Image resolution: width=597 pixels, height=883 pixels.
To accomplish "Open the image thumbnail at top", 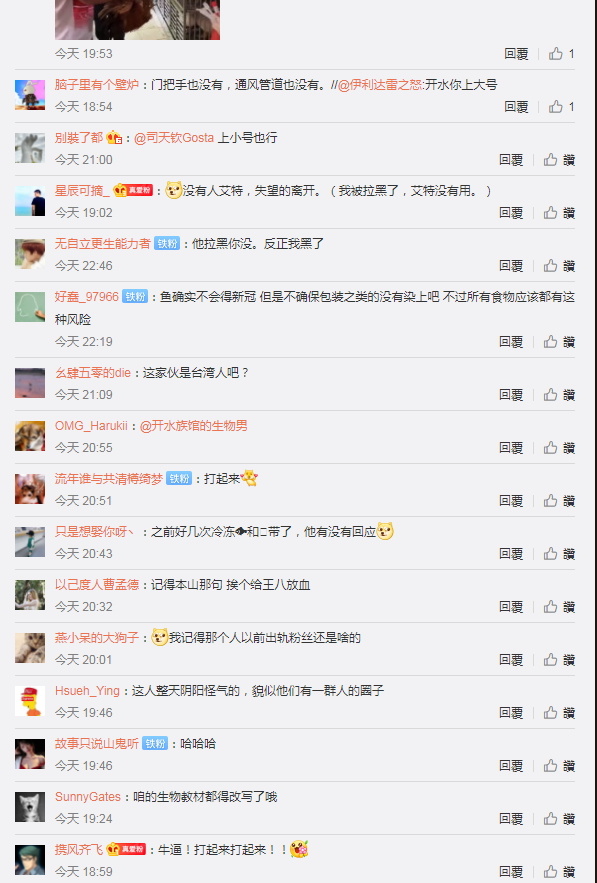I will pyautogui.click(x=137, y=20).
